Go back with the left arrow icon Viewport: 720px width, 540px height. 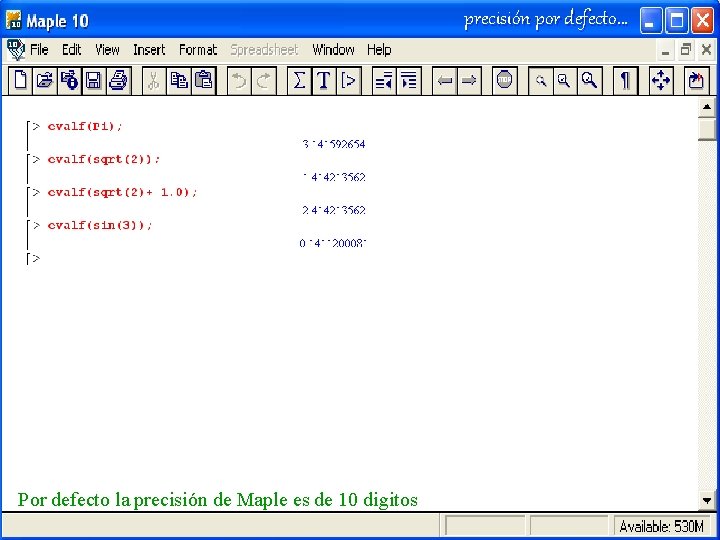(x=444, y=81)
